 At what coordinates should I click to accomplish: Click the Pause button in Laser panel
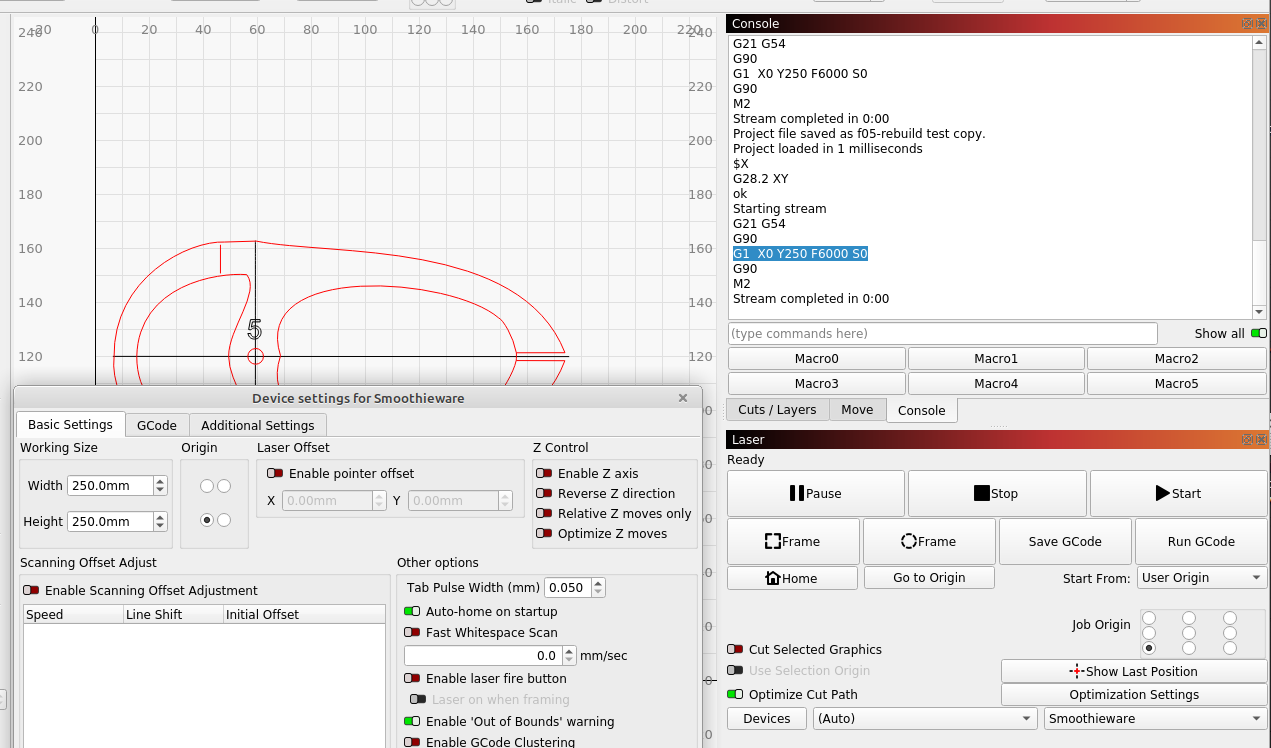(815, 493)
